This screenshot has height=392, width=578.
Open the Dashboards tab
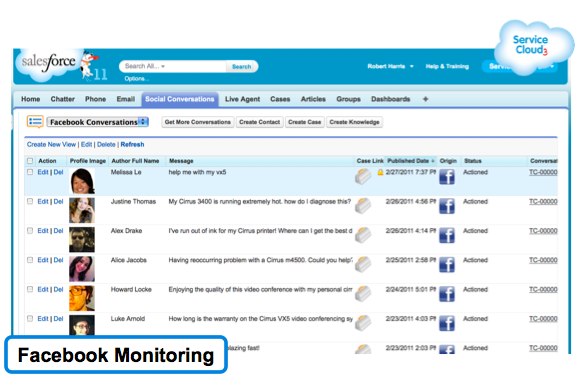click(x=391, y=99)
